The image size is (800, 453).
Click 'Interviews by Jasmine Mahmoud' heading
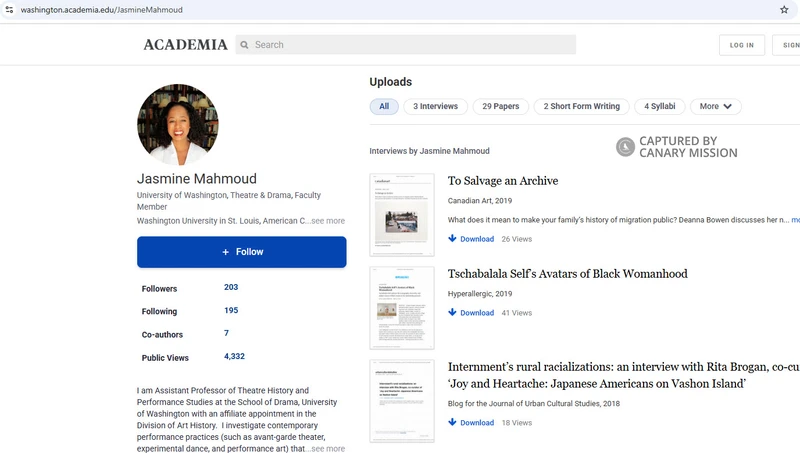click(429, 151)
